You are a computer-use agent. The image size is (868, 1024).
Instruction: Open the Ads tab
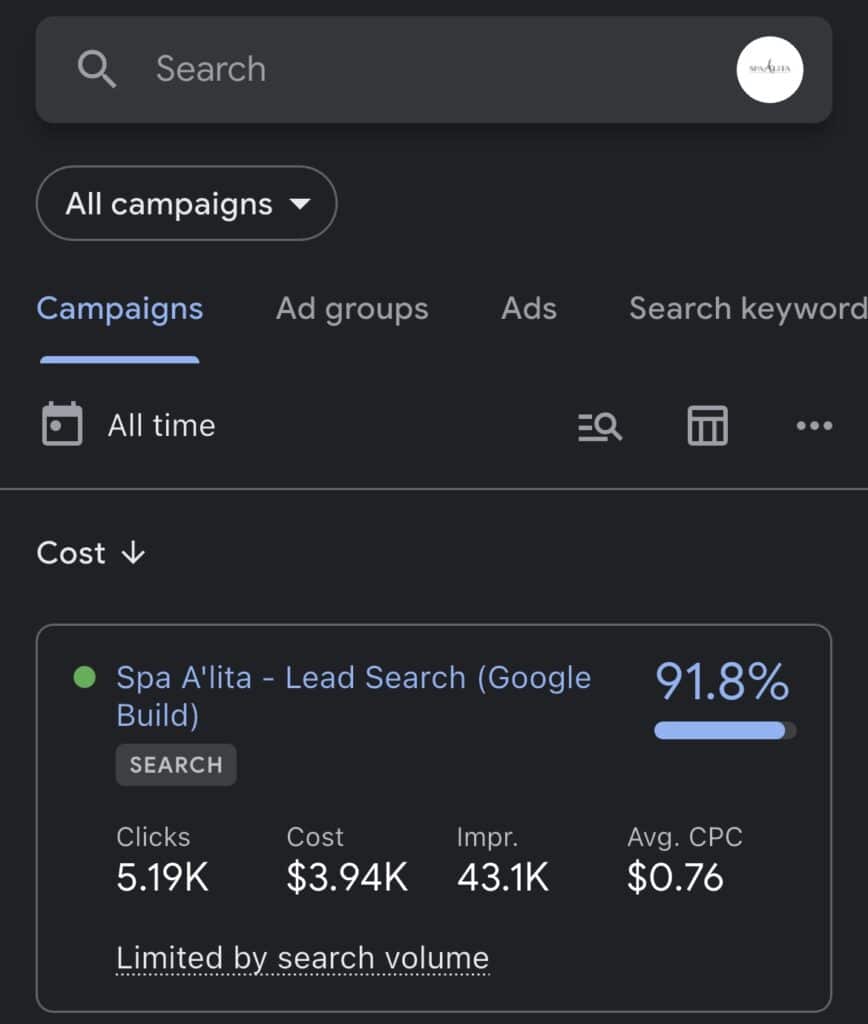pyautogui.click(x=529, y=309)
